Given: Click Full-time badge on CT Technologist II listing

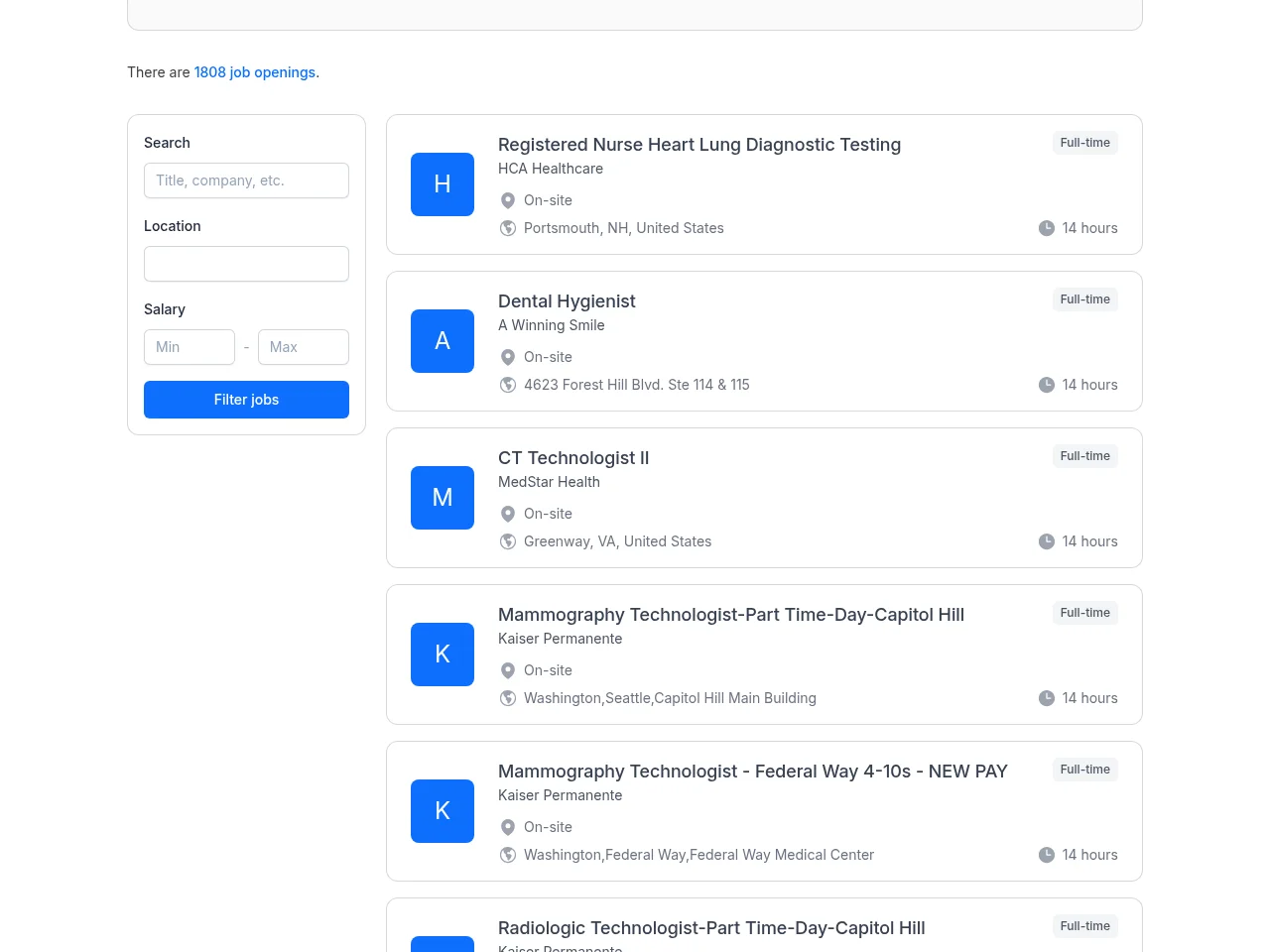Looking at the screenshot, I should 1085,456.
